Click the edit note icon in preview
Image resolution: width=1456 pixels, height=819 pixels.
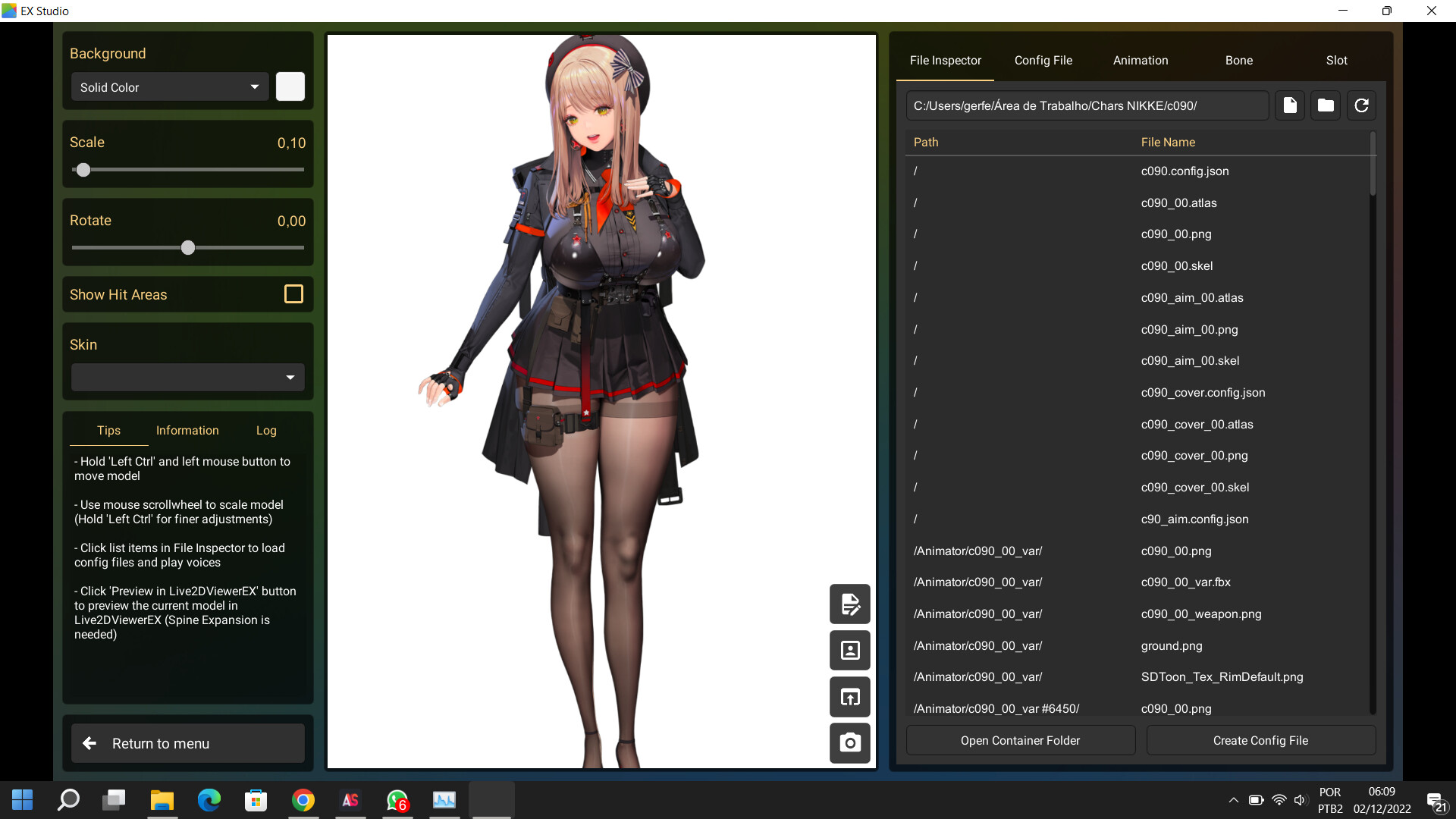(850, 604)
